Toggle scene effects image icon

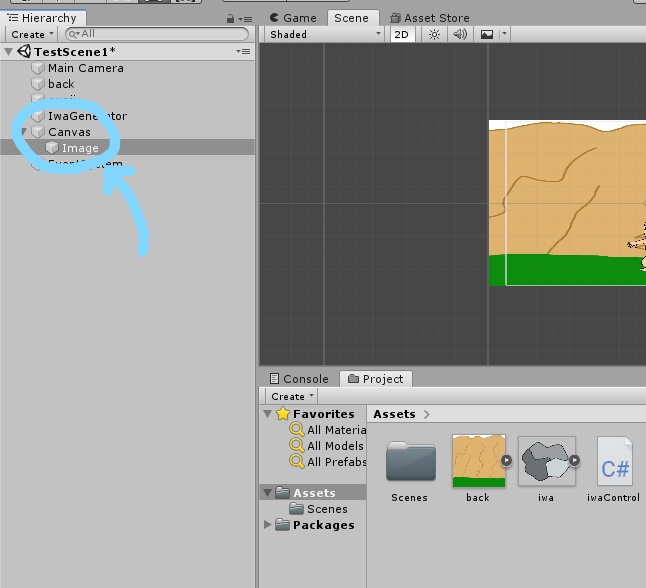tap(487, 34)
